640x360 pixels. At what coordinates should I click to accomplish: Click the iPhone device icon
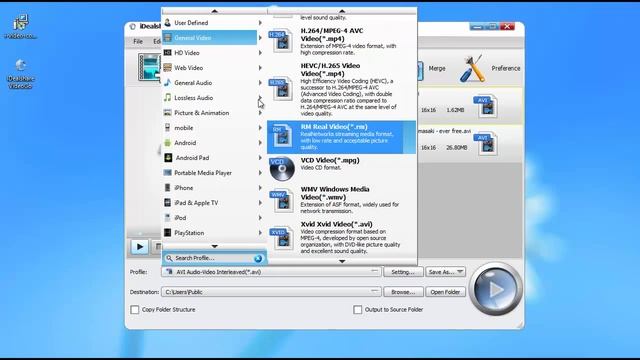tap(167, 187)
